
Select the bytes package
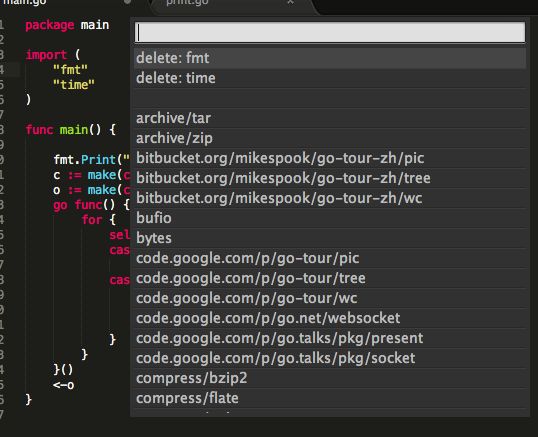click(330, 238)
